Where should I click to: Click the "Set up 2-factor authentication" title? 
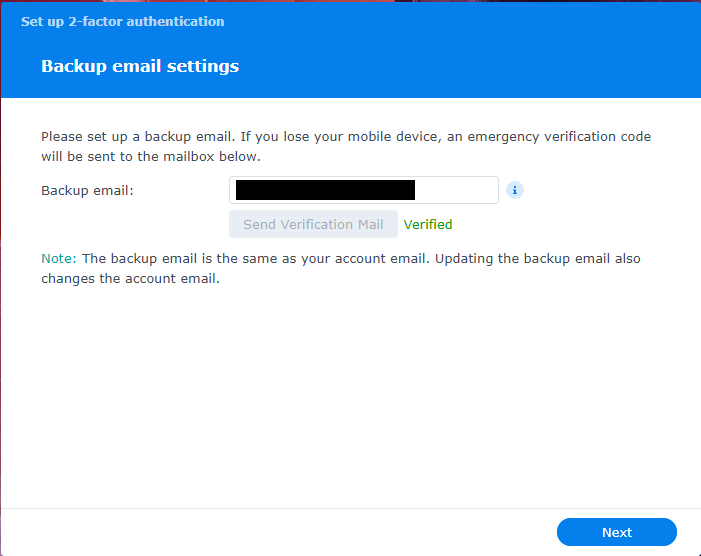tap(122, 21)
